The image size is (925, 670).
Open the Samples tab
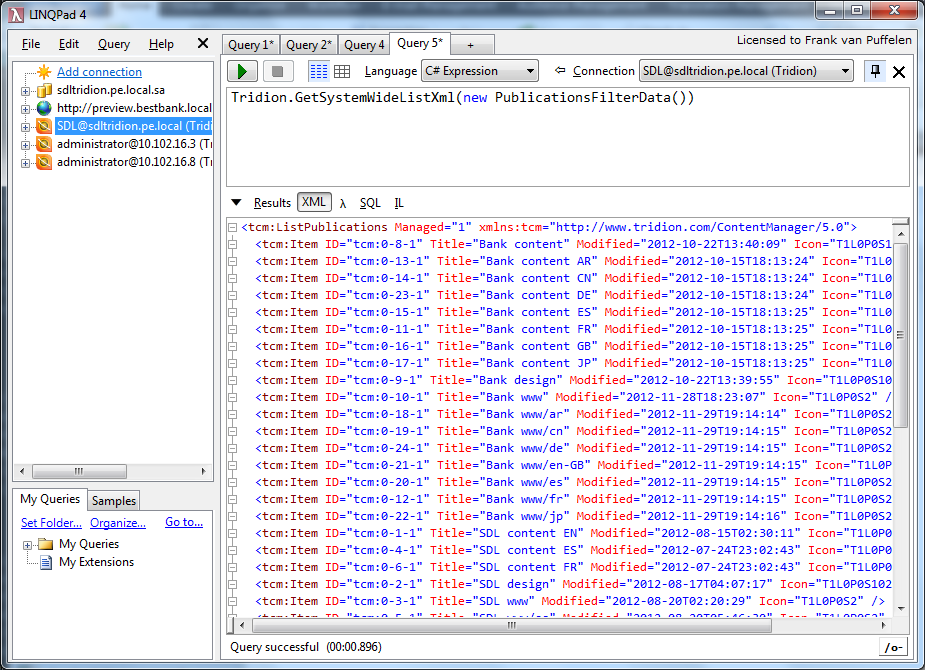click(114, 501)
